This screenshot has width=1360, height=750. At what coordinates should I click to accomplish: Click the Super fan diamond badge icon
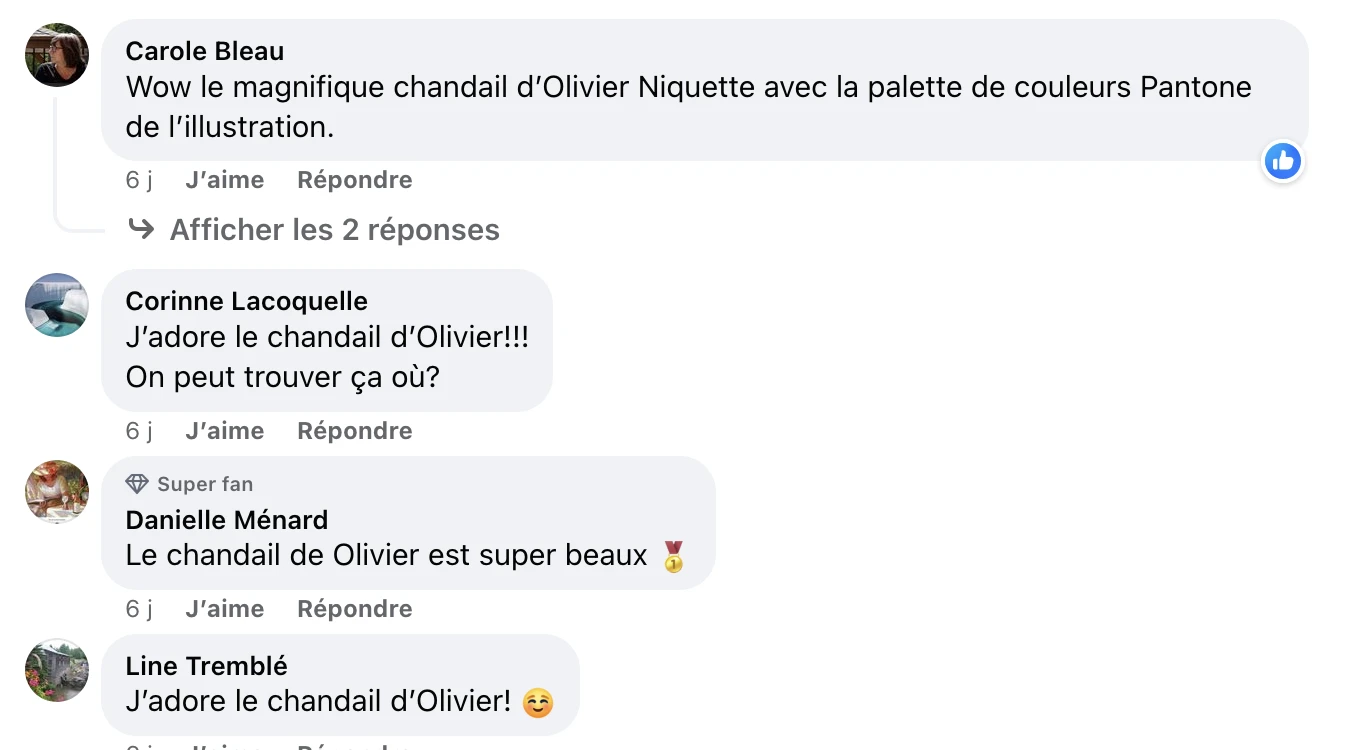(x=137, y=484)
